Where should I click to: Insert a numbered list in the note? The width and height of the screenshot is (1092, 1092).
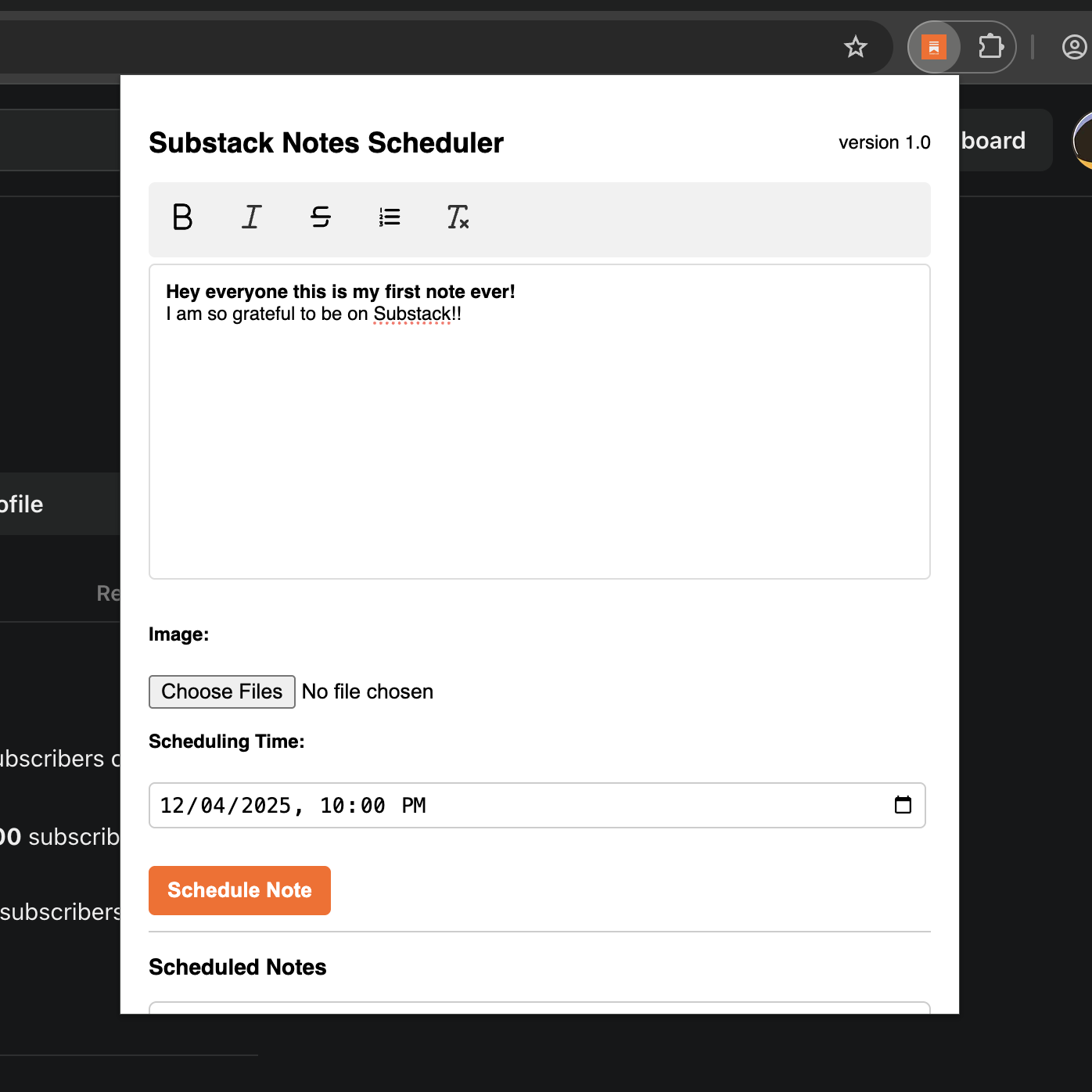(x=389, y=218)
